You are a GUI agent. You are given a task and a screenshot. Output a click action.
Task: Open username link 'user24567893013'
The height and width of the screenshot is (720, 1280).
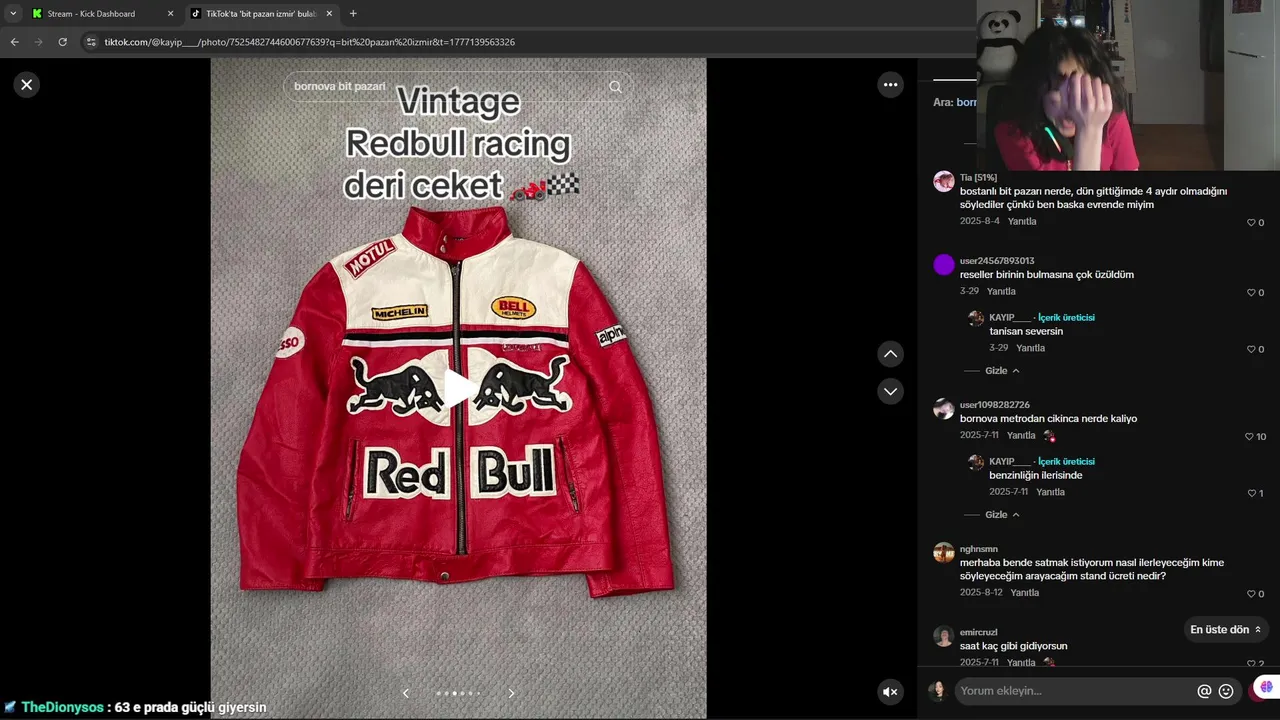point(997,261)
